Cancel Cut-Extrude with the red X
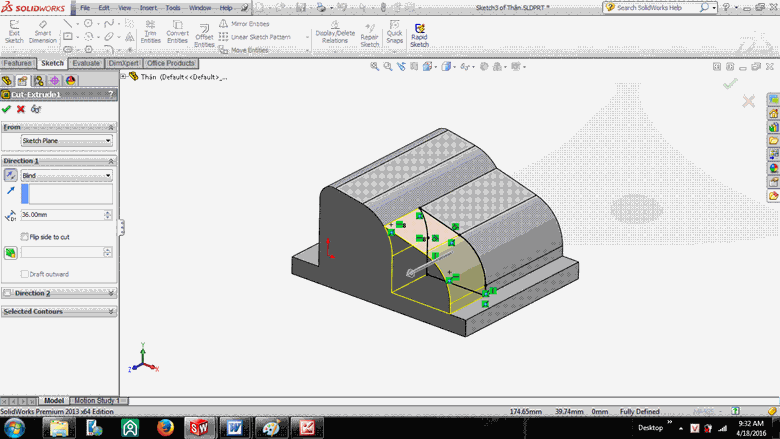 [x=21, y=109]
